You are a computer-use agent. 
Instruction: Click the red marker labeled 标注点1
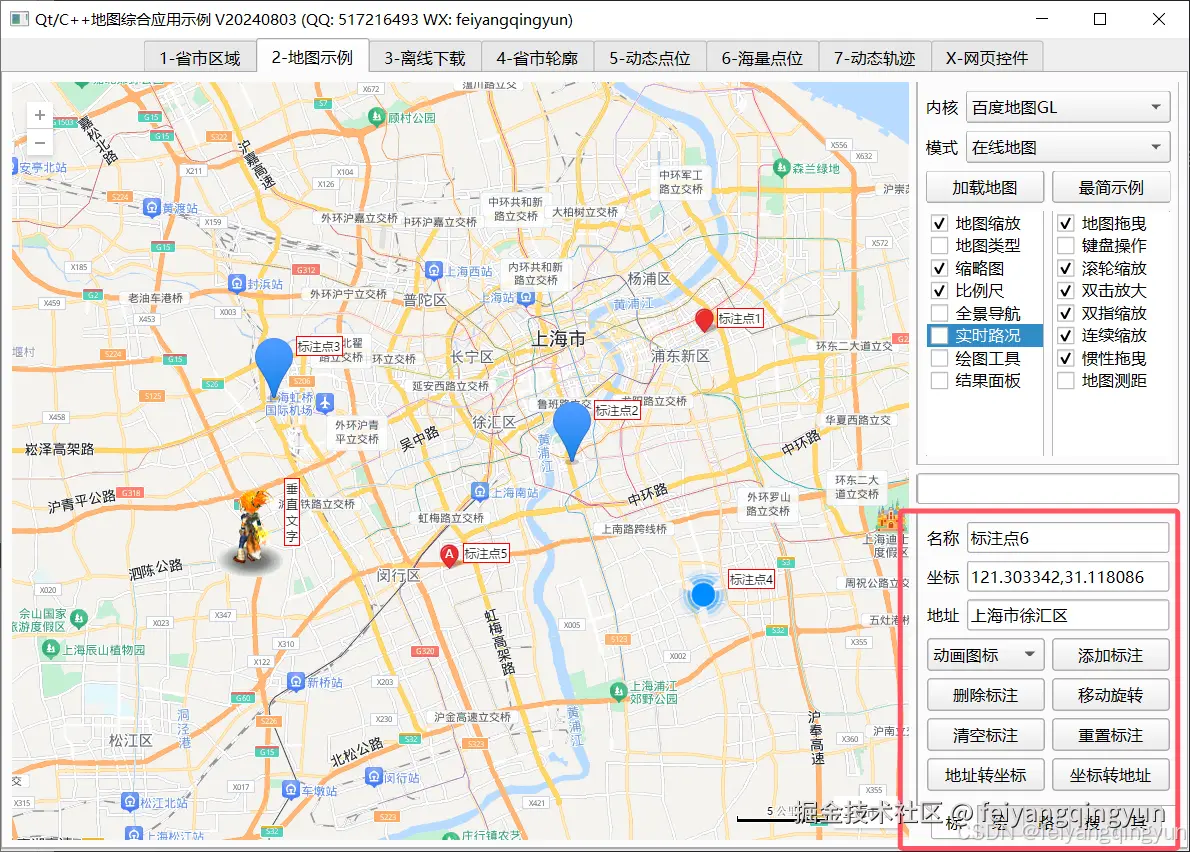(x=704, y=320)
